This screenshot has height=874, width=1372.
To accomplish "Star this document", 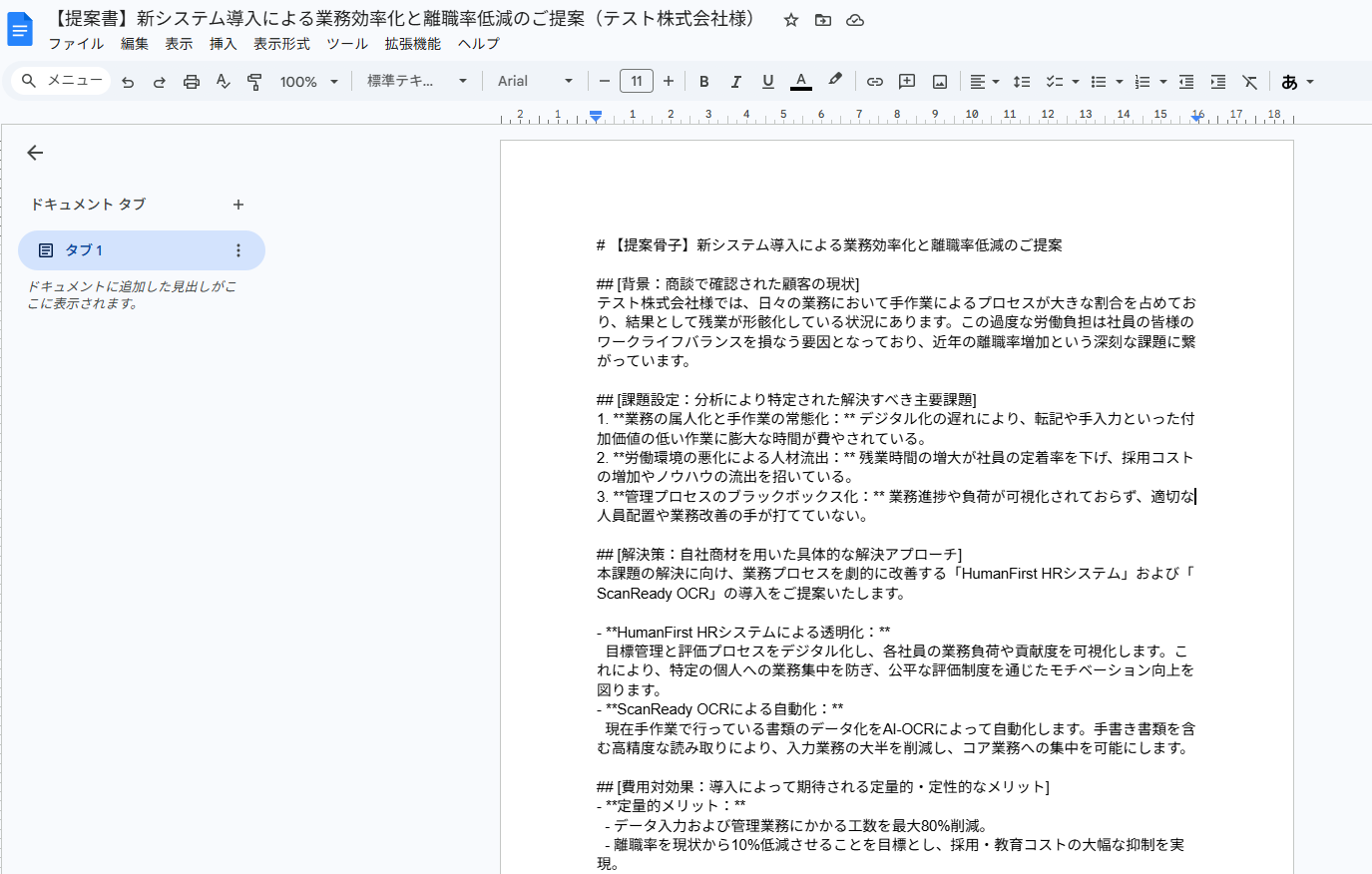I will [791, 20].
